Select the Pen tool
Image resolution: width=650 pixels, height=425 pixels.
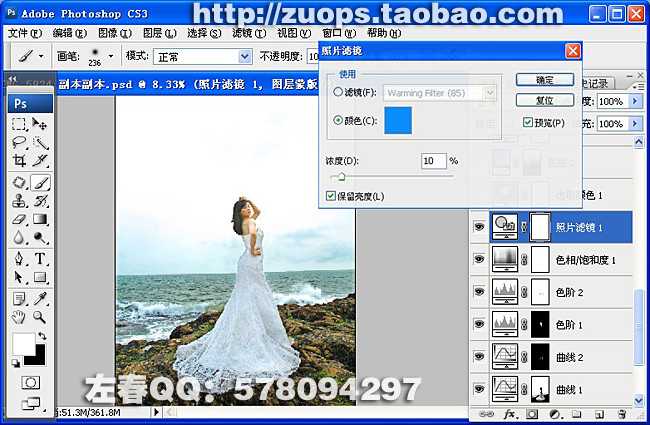coord(19,259)
